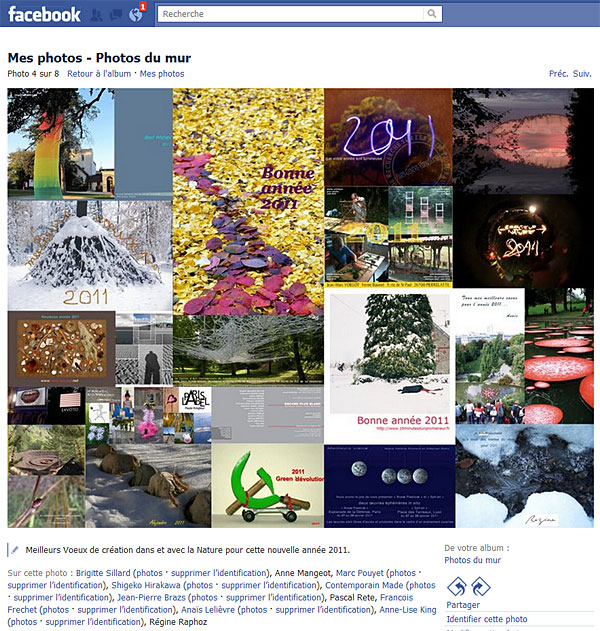Click the facebook logo

44,14
